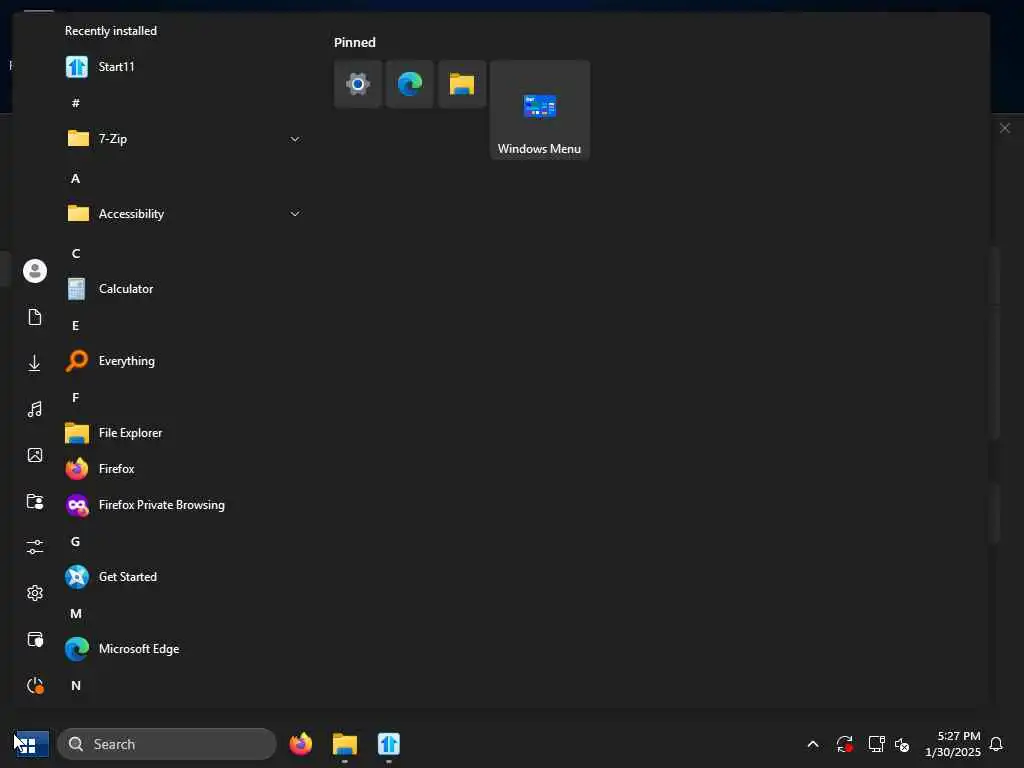This screenshot has width=1024, height=768.
Task: Open Pictures from the sidebar
Action: pos(35,455)
